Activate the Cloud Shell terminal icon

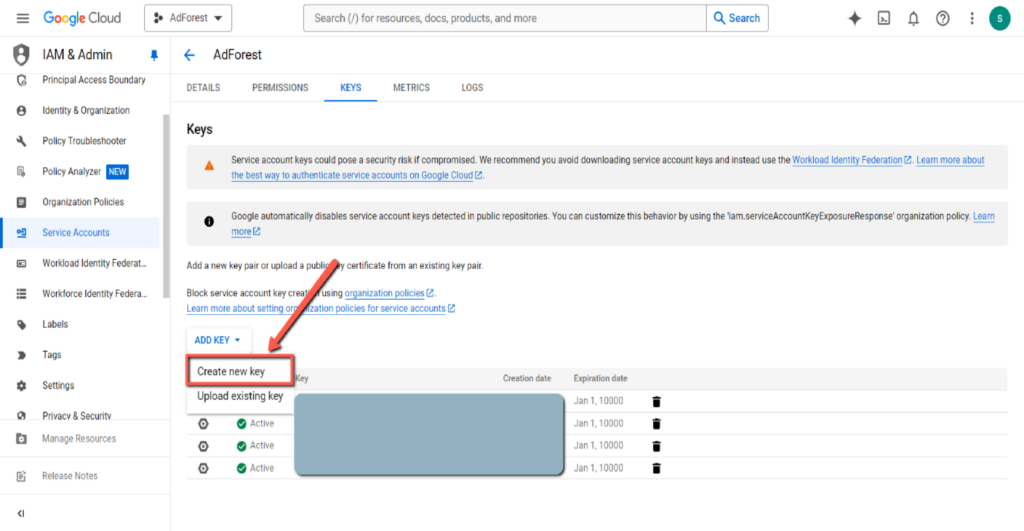(884, 18)
